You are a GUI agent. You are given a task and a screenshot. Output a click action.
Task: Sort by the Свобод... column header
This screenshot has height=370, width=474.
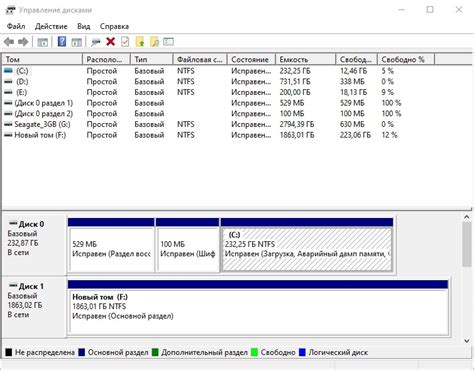tap(356, 59)
